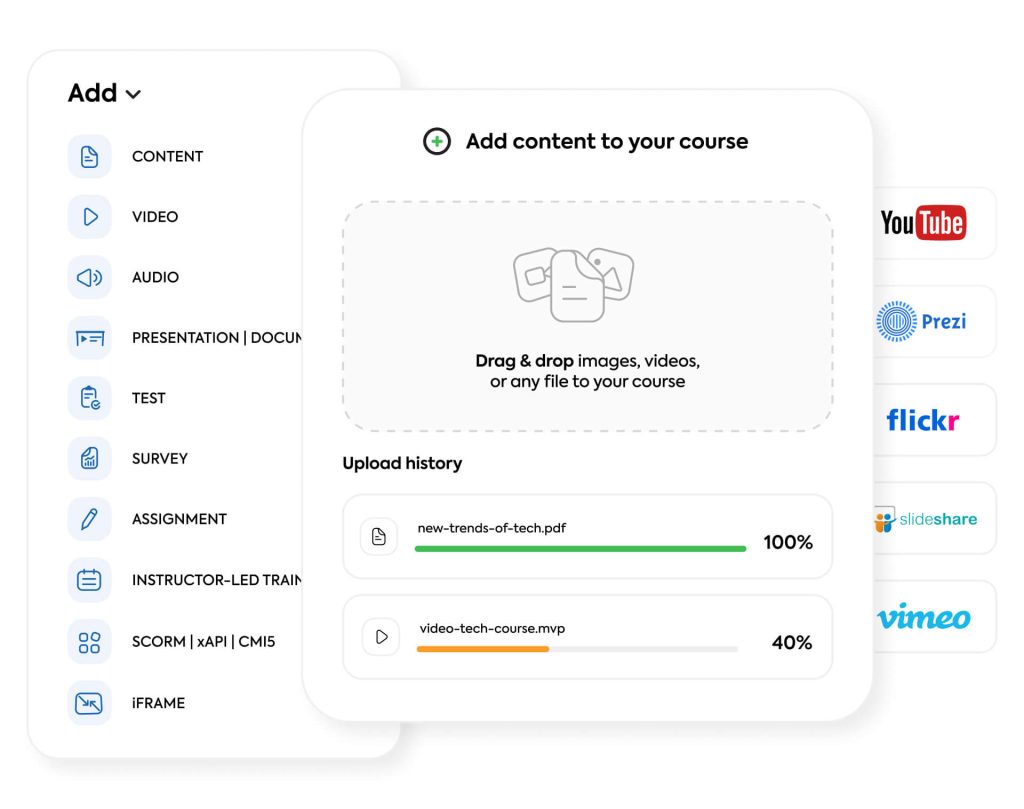Click the Content document icon
Image resolution: width=1024 pixels, height=809 pixels.
point(90,157)
